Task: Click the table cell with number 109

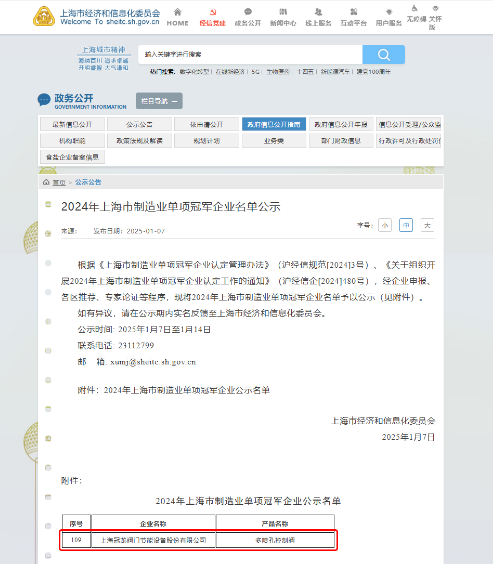Action: (76, 540)
